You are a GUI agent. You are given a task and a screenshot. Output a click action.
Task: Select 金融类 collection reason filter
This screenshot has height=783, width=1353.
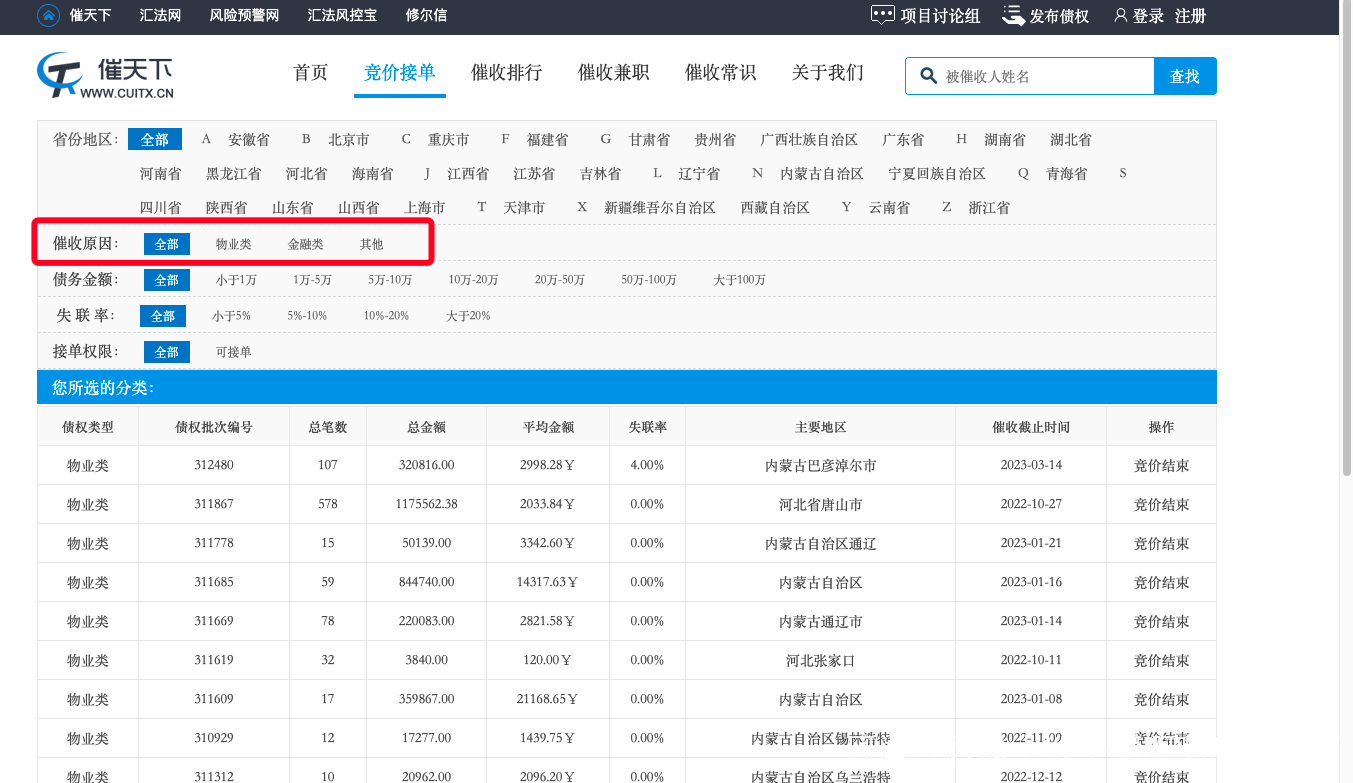point(305,244)
